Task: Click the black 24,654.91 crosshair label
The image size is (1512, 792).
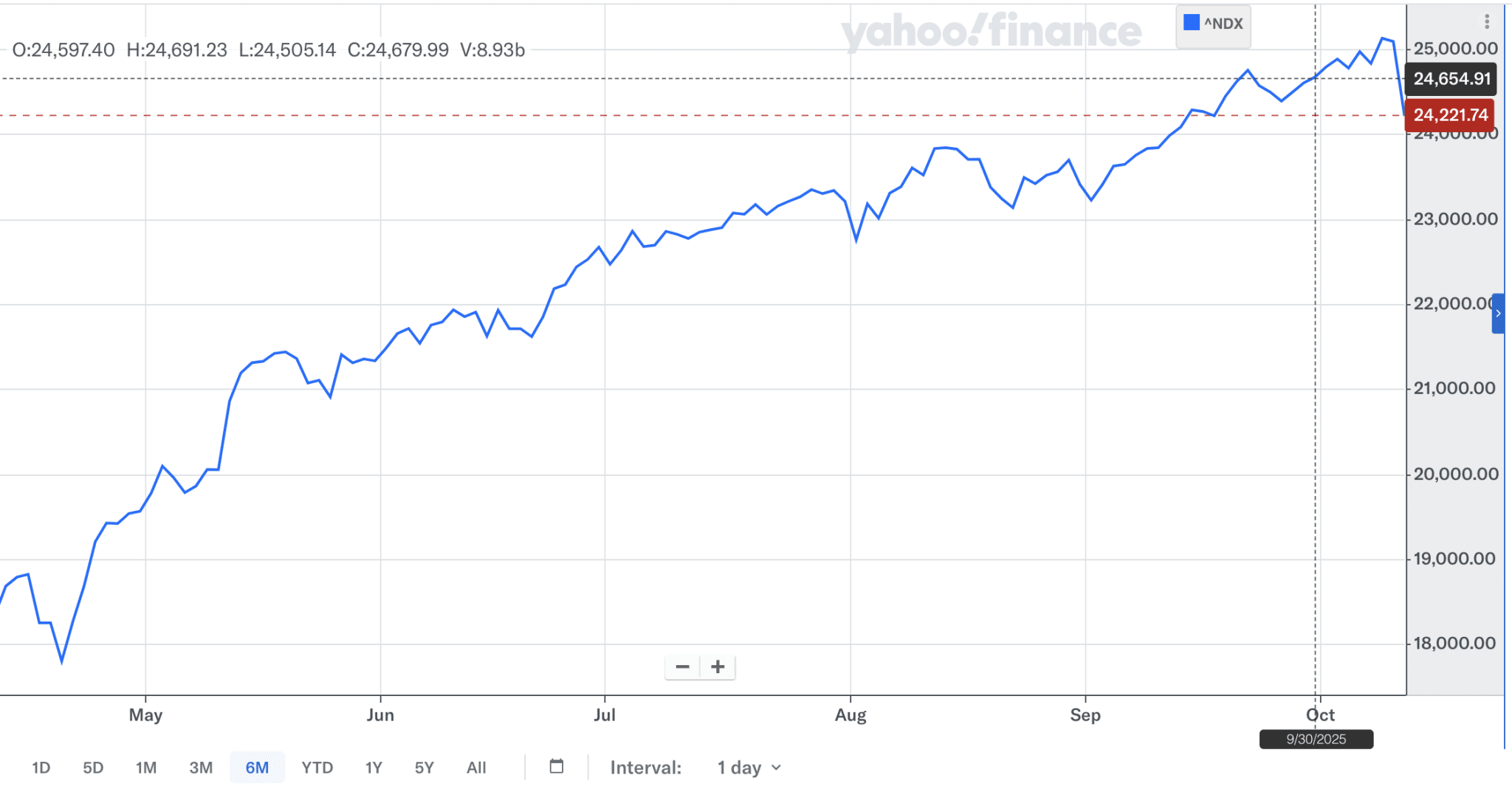Action: pos(1451,79)
